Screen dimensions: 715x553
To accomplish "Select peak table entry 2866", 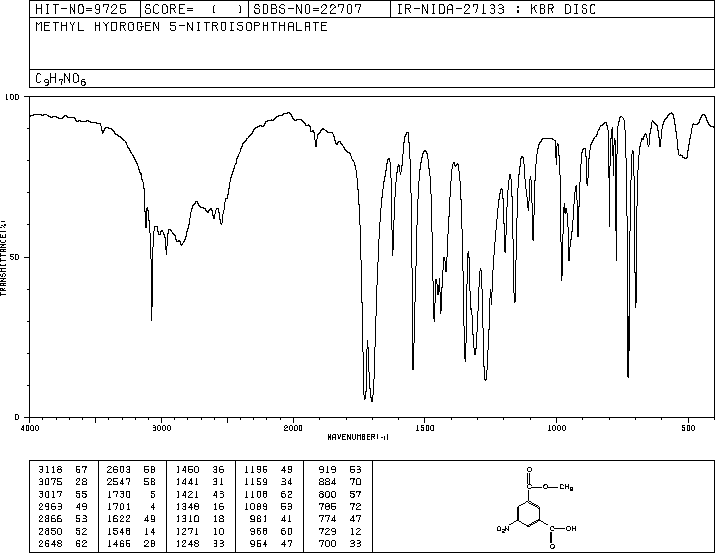I will [x=62, y=519].
